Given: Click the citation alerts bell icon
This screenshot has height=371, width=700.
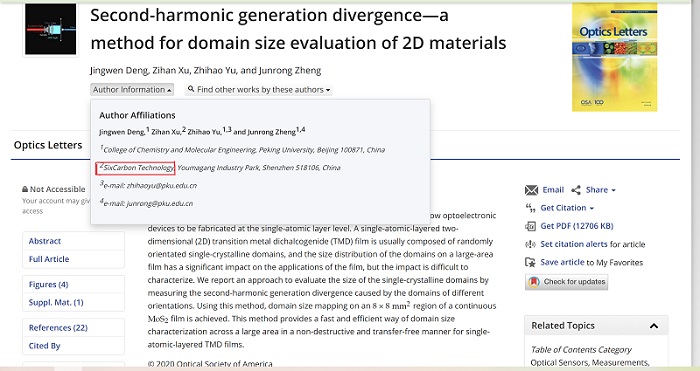Looking at the screenshot, I should pyautogui.click(x=530, y=244).
